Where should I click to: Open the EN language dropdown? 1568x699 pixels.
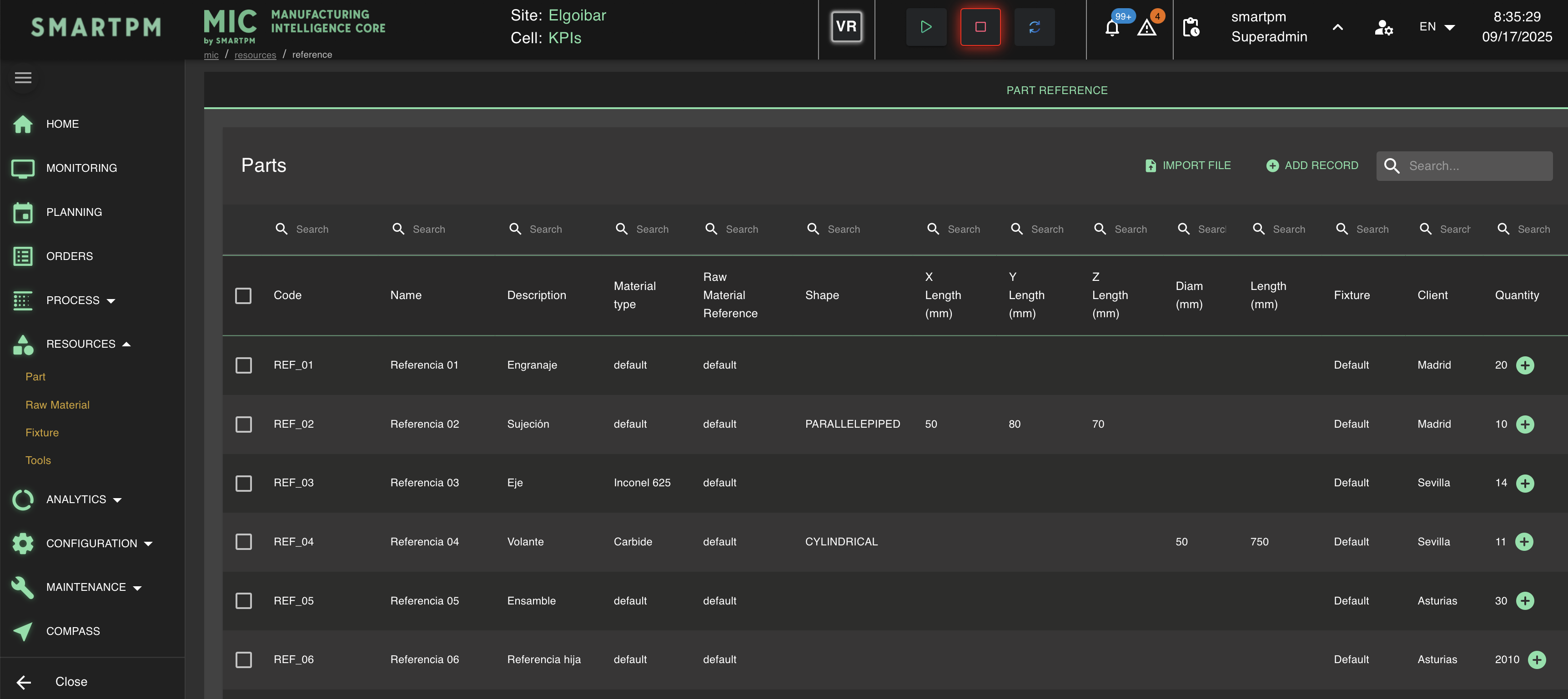click(x=1436, y=27)
